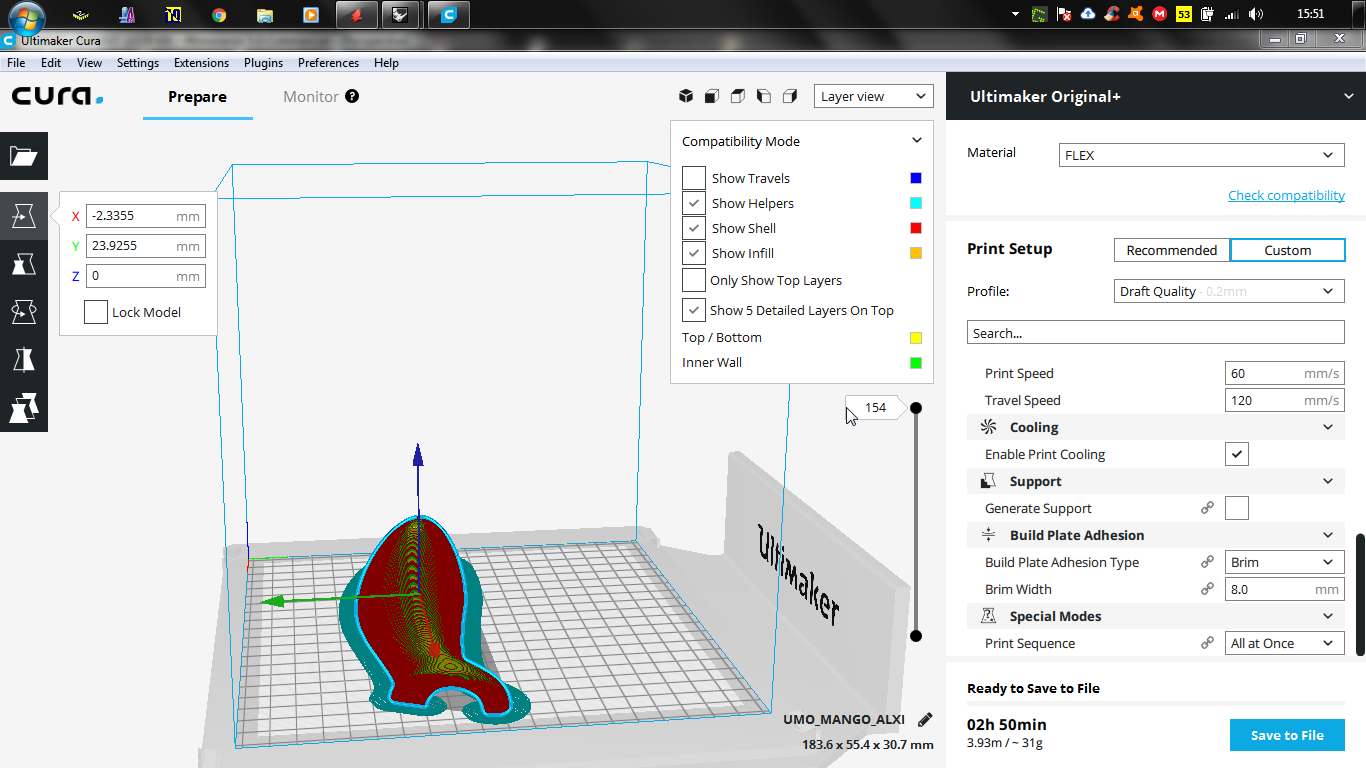1366x768 pixels.
Task: Switch to the Prepare tab
Action: [197, 97]
